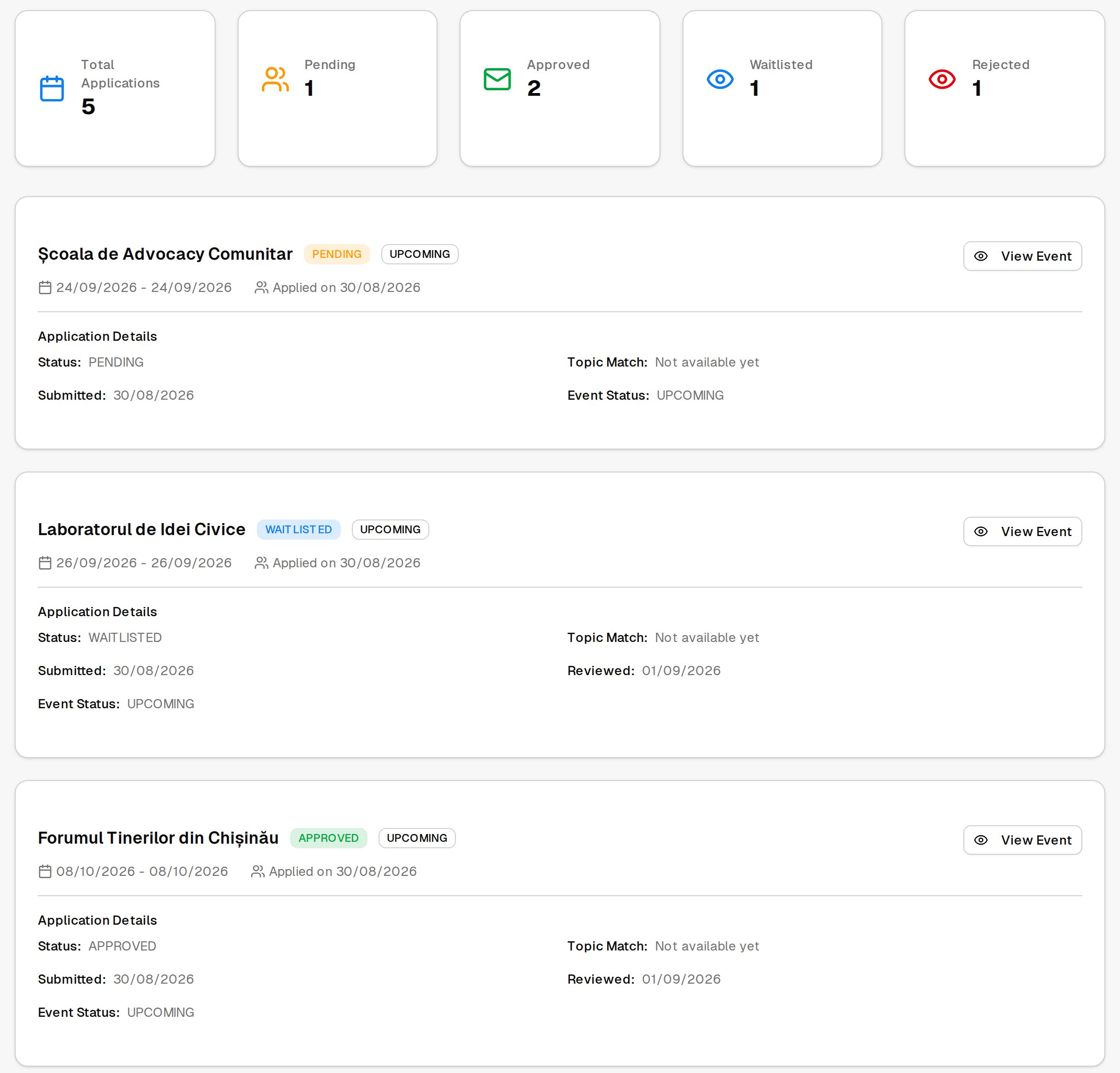Click the calendar icon next to 26/09/2026
Image resolution: width=1120 pixels, height=1073 pixels.
coord(45,563)
